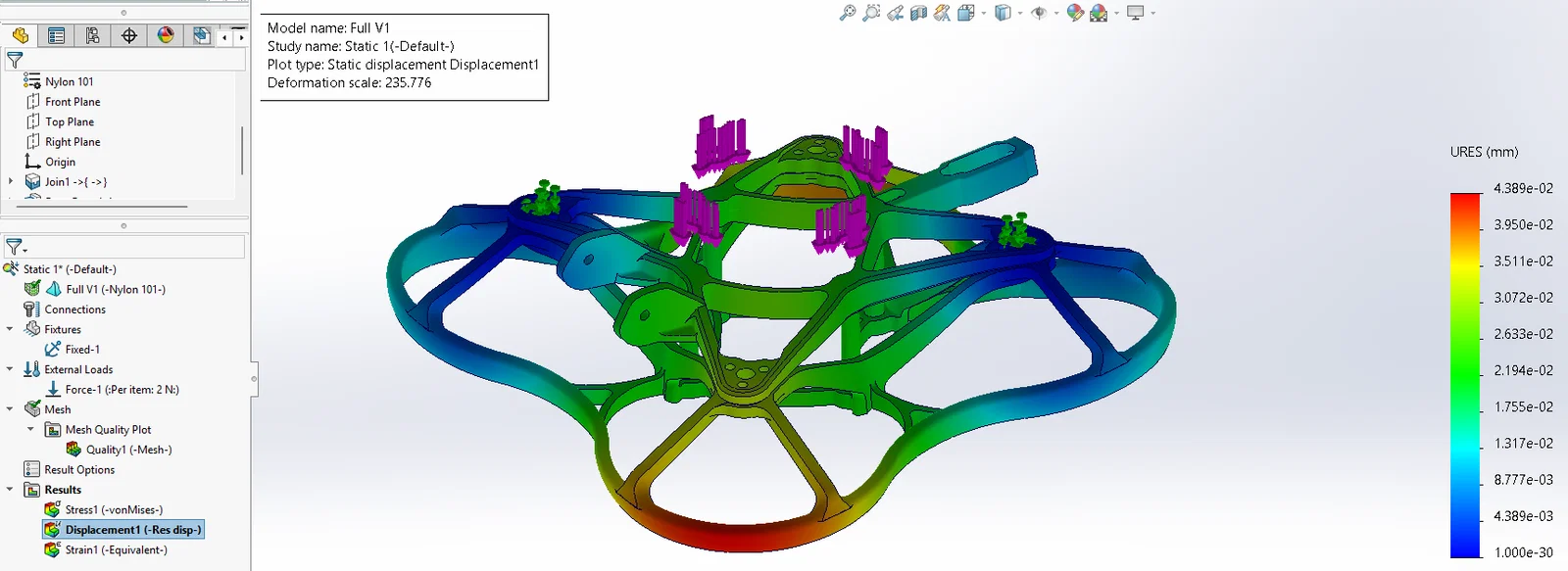Open the blue cube manager tab
The width and height of the screenshot is (1568, 571).
(201, 35)
